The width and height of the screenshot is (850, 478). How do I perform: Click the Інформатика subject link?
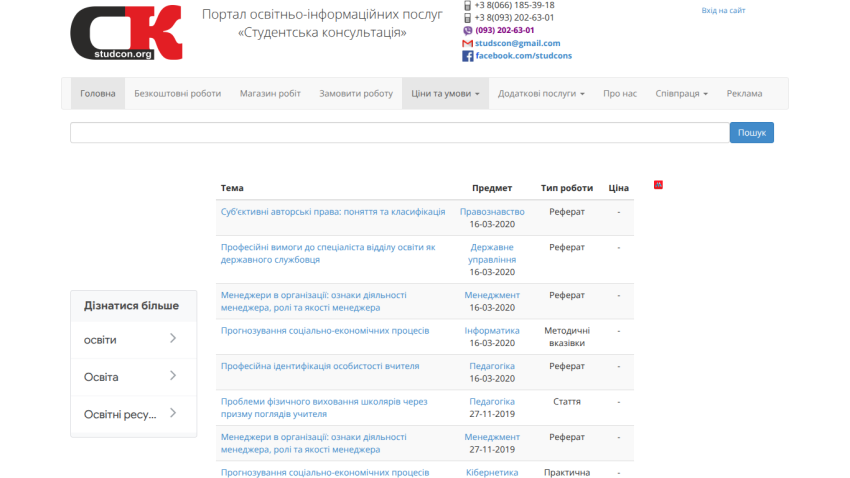(492, 331)
